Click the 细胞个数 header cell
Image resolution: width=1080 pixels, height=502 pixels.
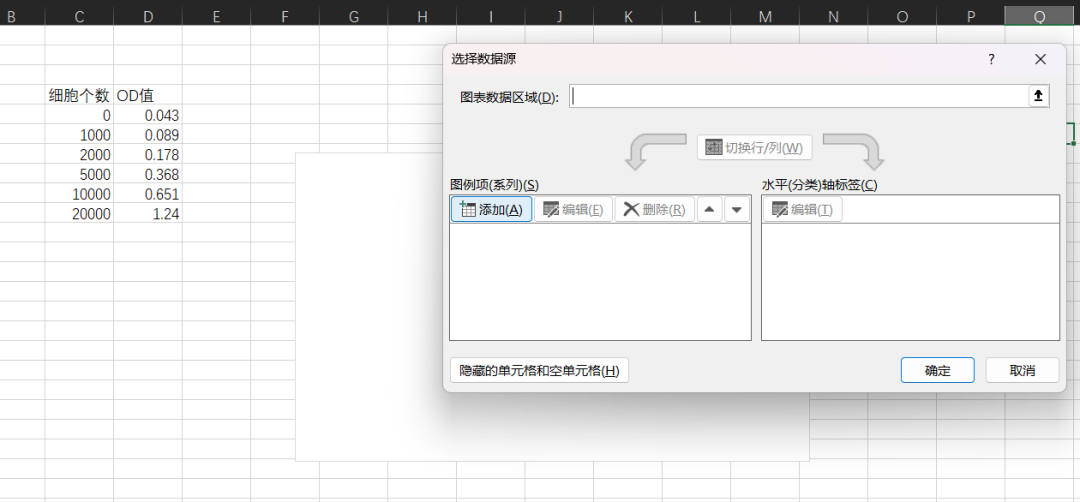pyautogui.click(x=79, y=96)
